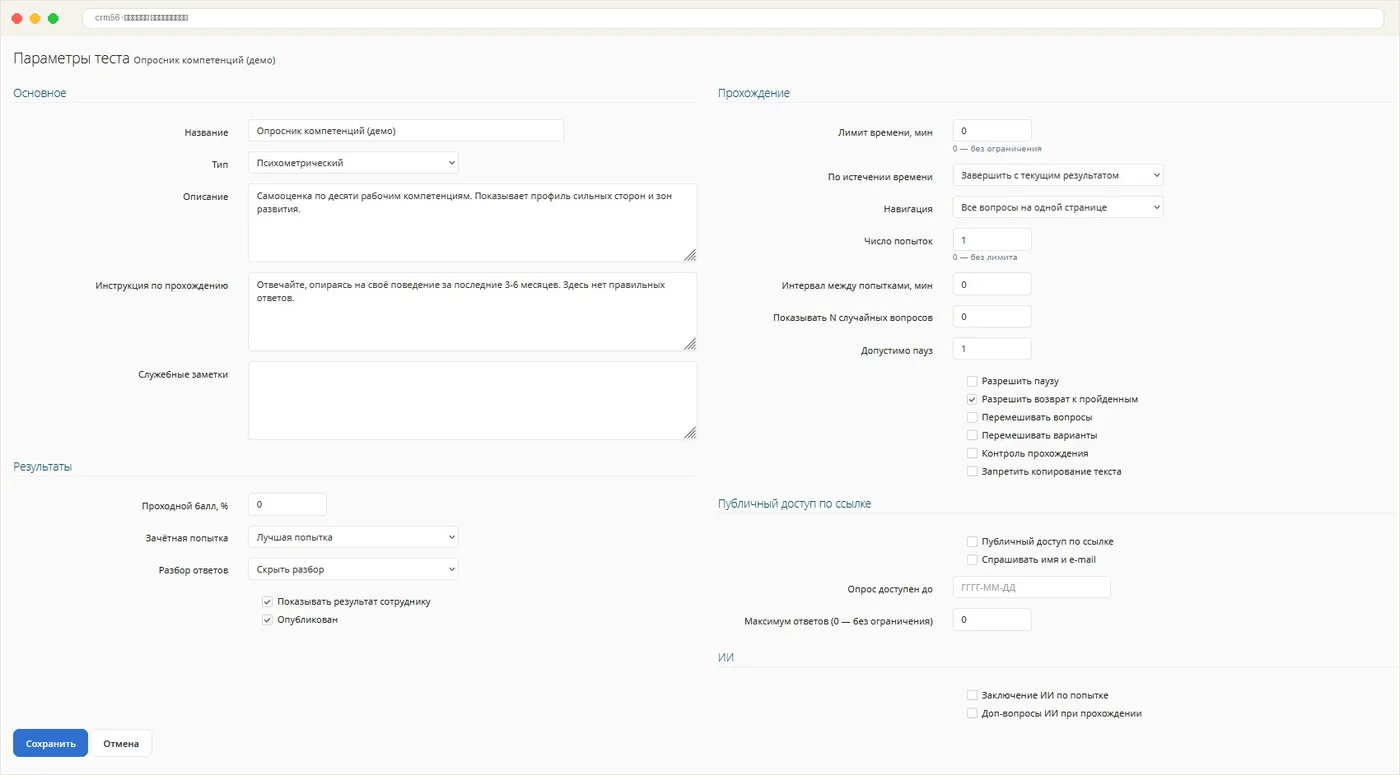Untick the "Опубликован" checkbox

[267, 620]
